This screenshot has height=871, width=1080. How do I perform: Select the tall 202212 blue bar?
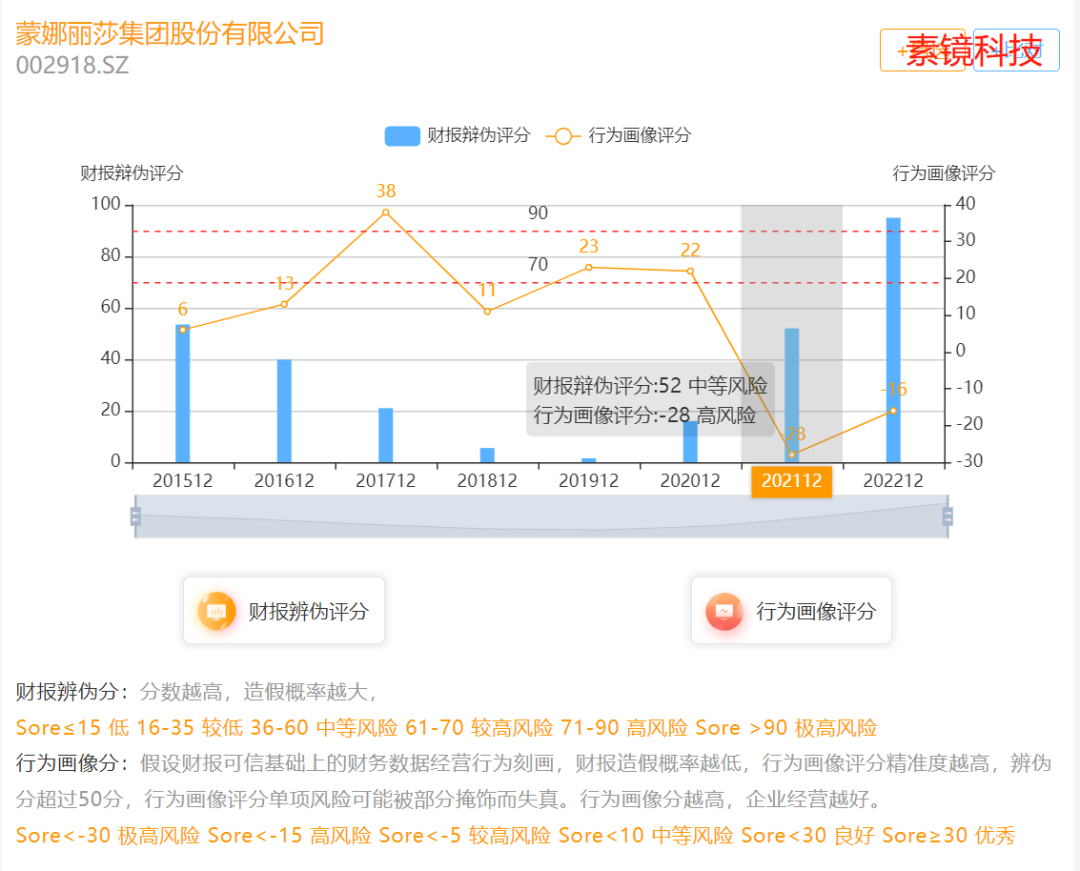coord(893,340)
